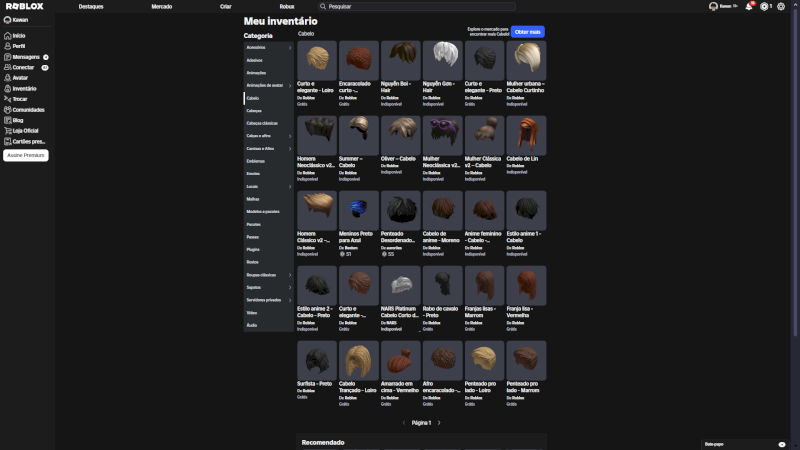Open Comunidades from the sidebar icon

pos(7,109)
